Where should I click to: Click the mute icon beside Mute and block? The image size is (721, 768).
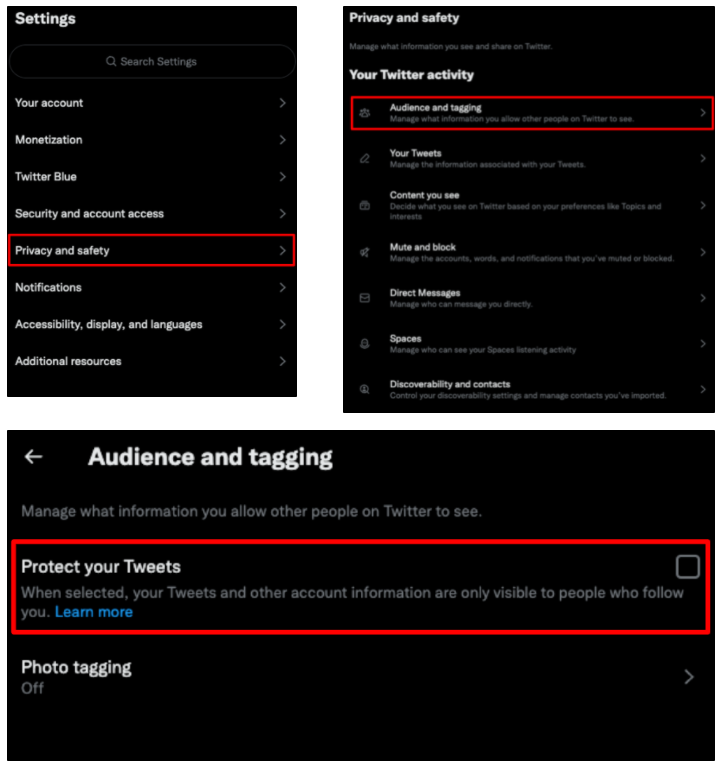[365, 252]
